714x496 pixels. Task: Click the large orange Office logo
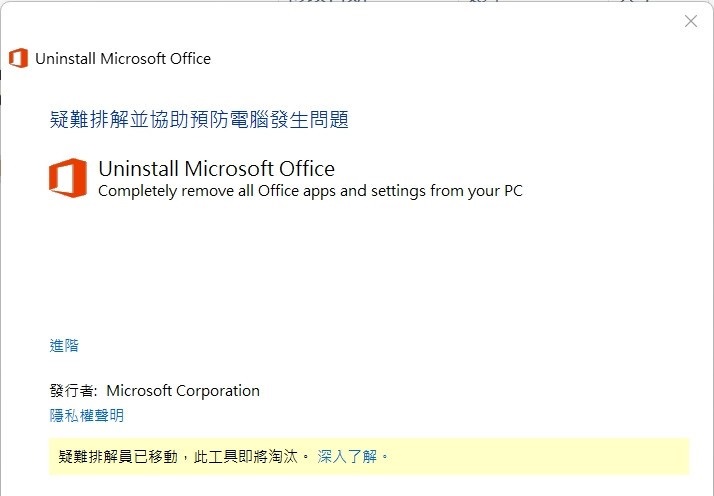click(67, 178)
